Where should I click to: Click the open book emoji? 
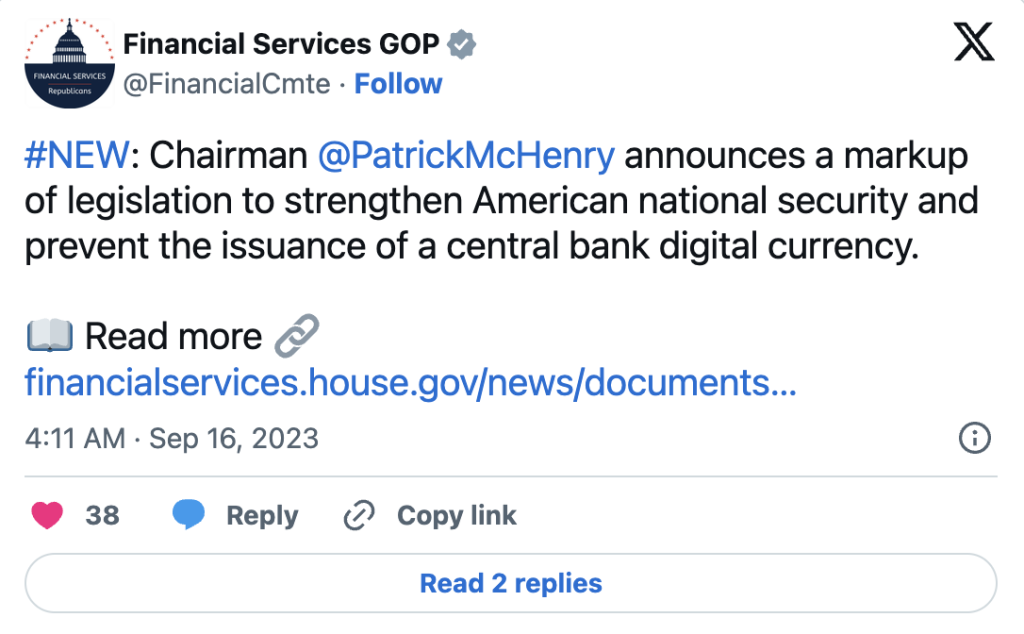(x=49, y=337)
